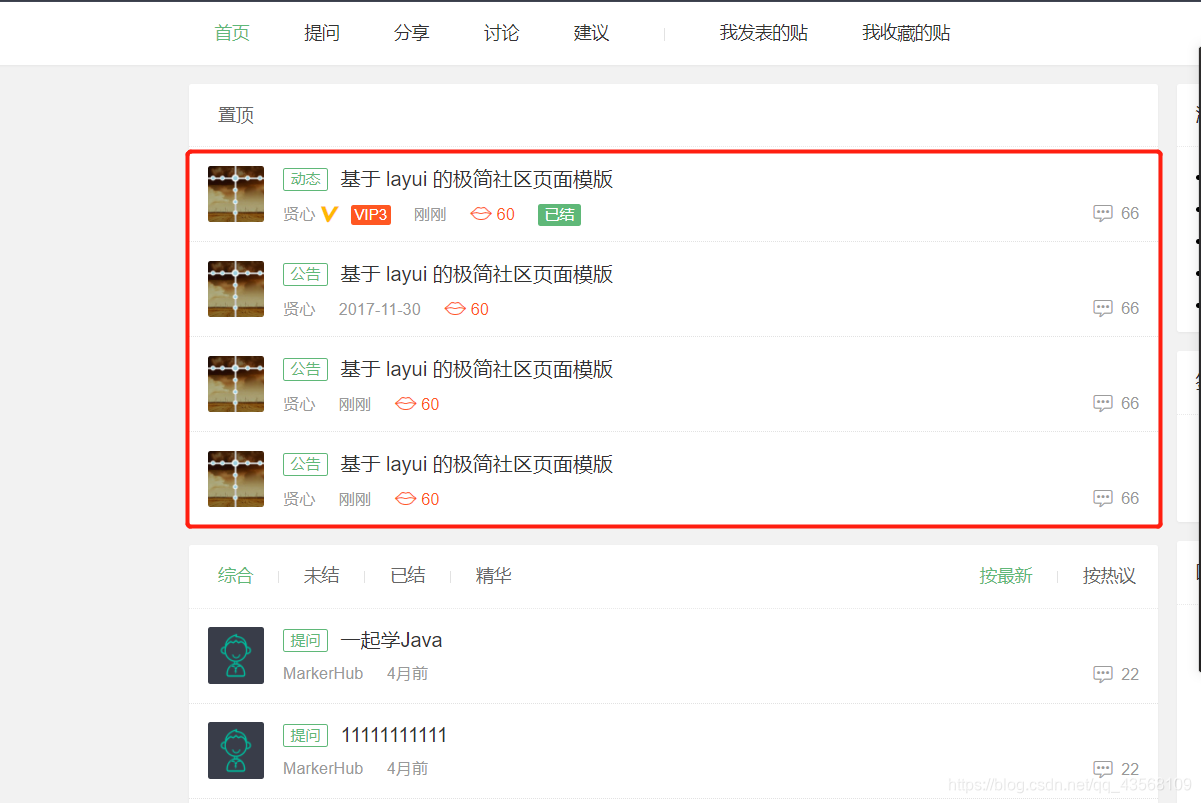Click the yellow verified checkmark beside 贤心
Screen dimensions: 1201x803
point(330,214)
